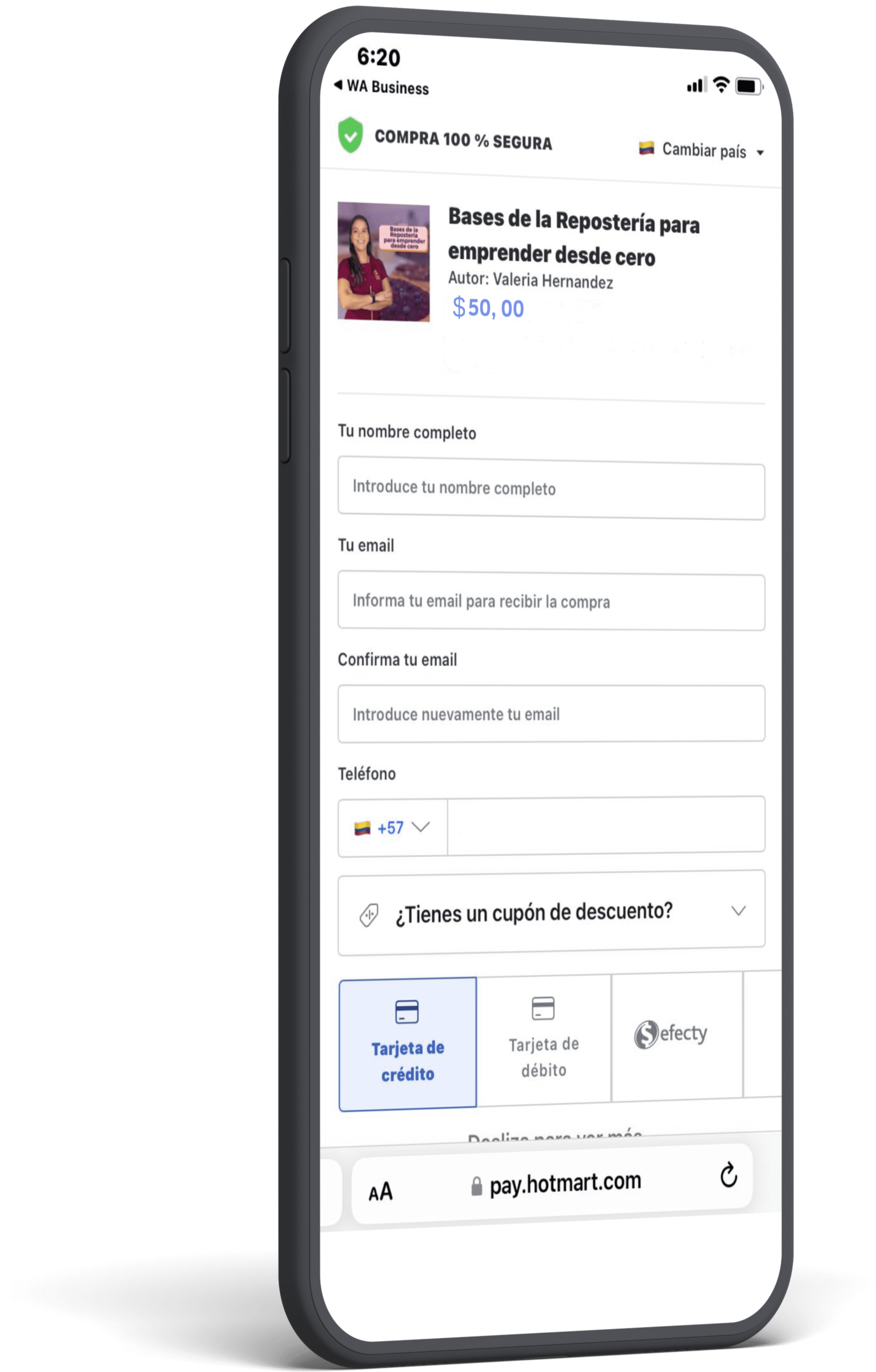Open the +57 country code selector
876x1372 pixels.
392,827
